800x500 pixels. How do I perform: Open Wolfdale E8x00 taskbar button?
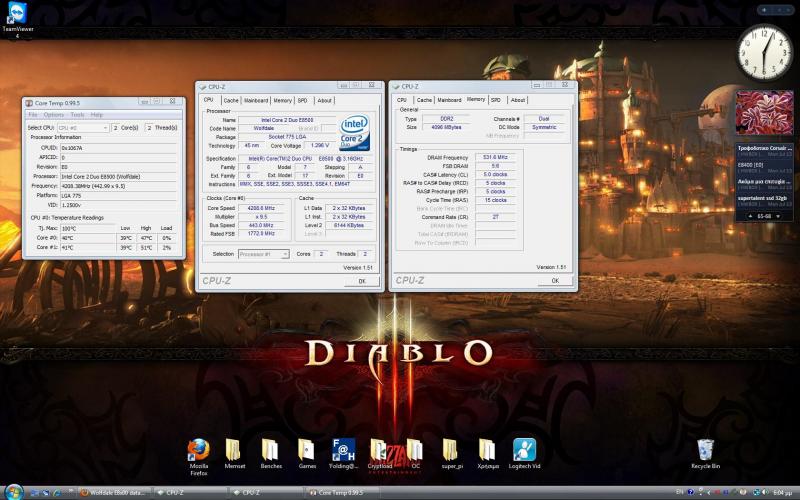pyautogui.click(x=115, y=492)
